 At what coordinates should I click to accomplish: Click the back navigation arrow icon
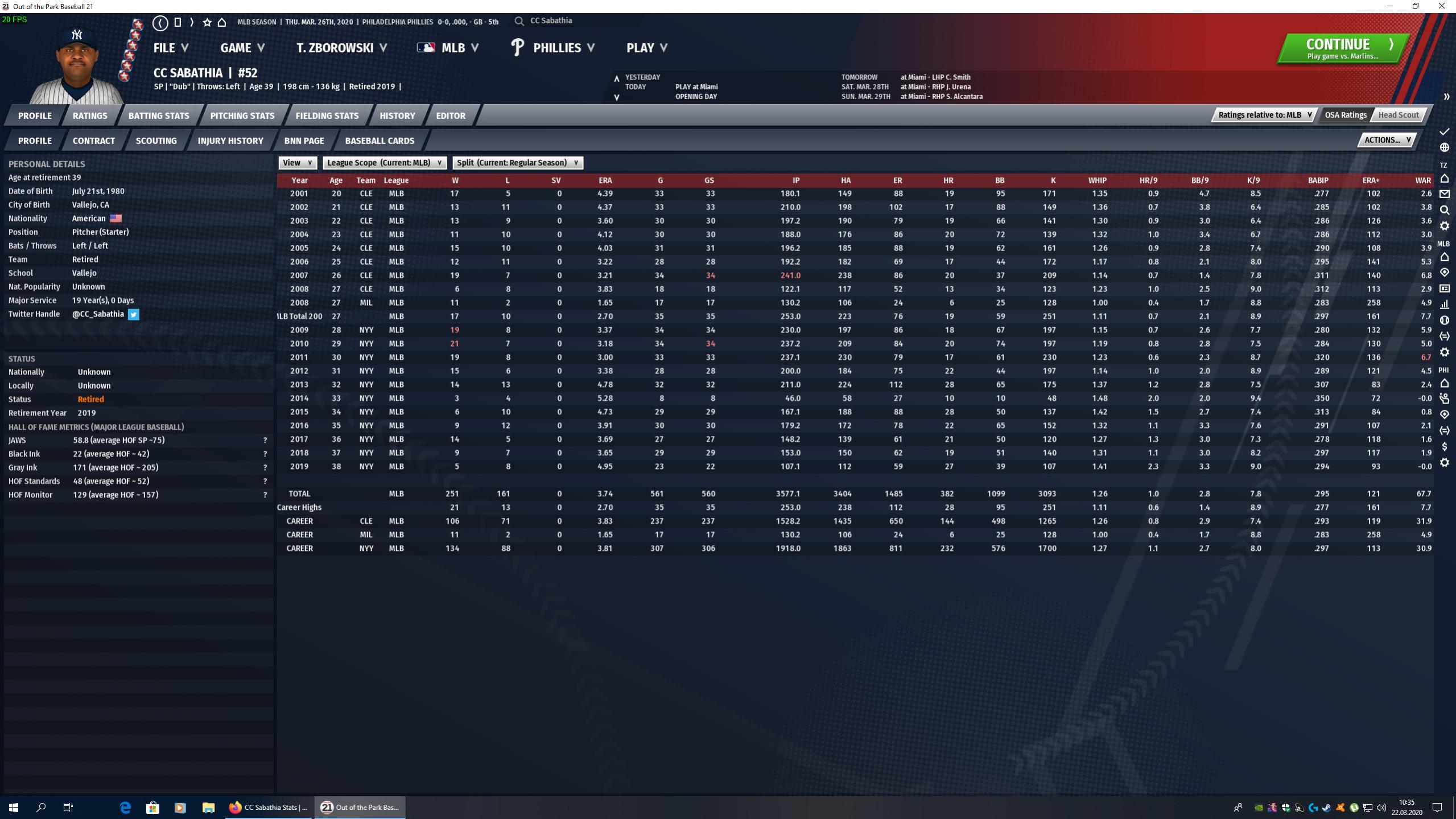[x=160, y=23]
